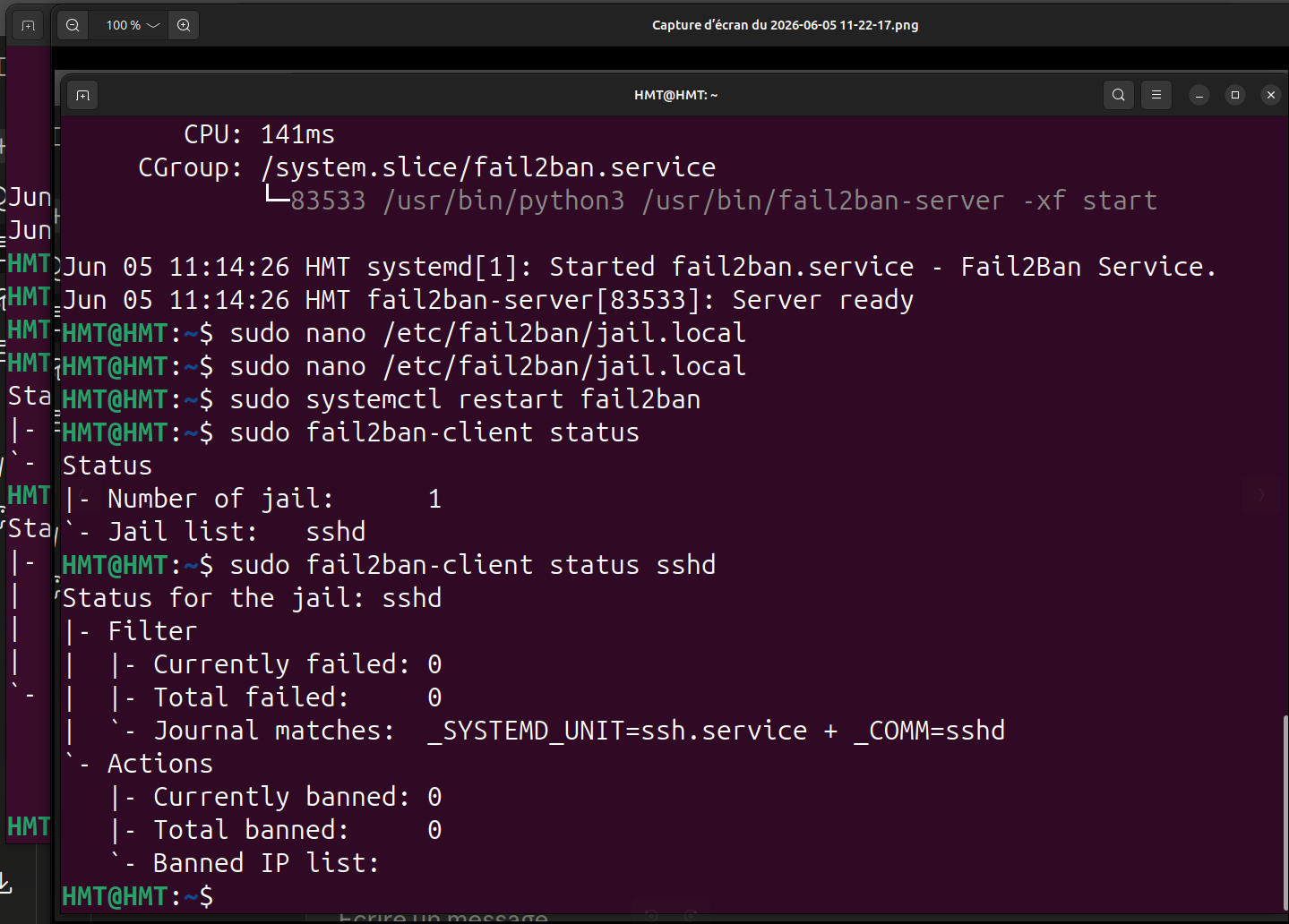Click the 'Started fail2ban.service' log line
The image size is (1289, 924).
(640, 267)
